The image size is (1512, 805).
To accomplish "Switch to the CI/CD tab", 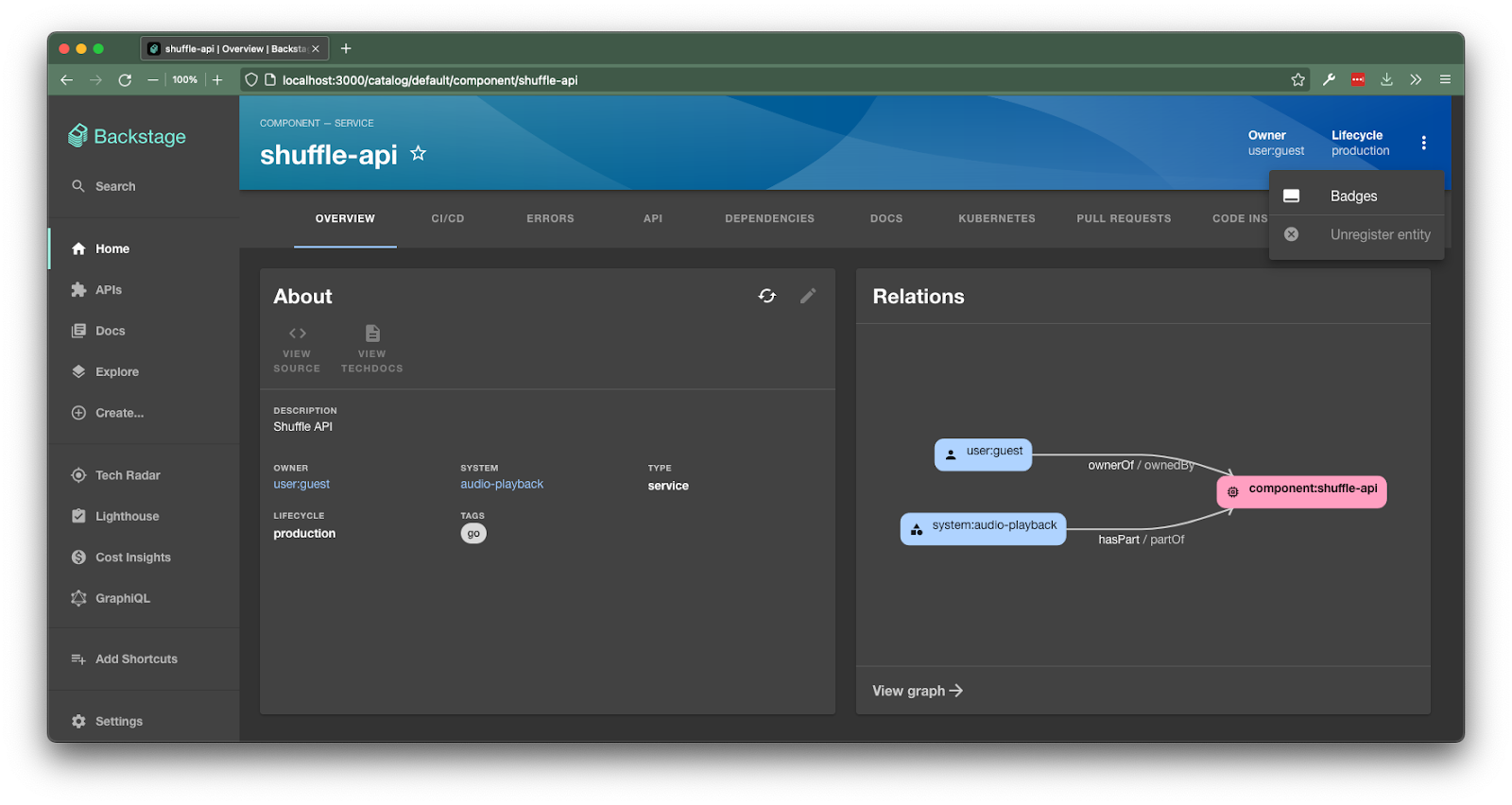I will 448,218.
